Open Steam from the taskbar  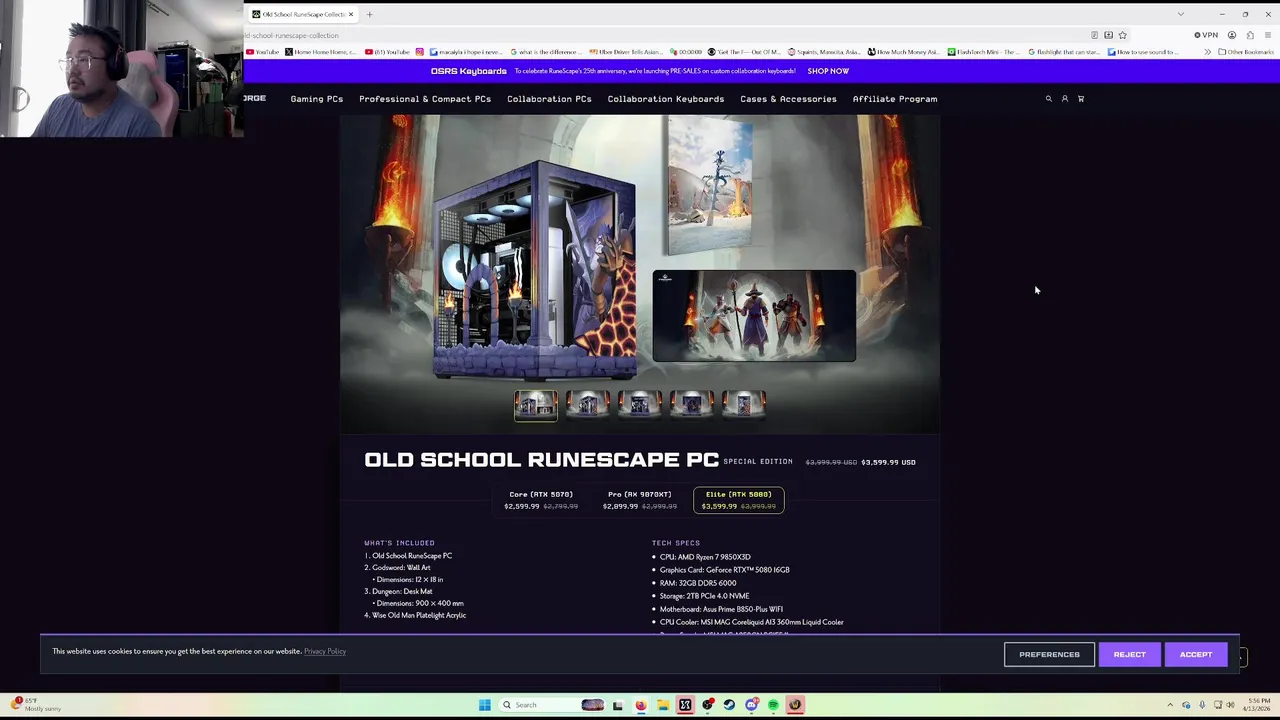tap(729, 705)
